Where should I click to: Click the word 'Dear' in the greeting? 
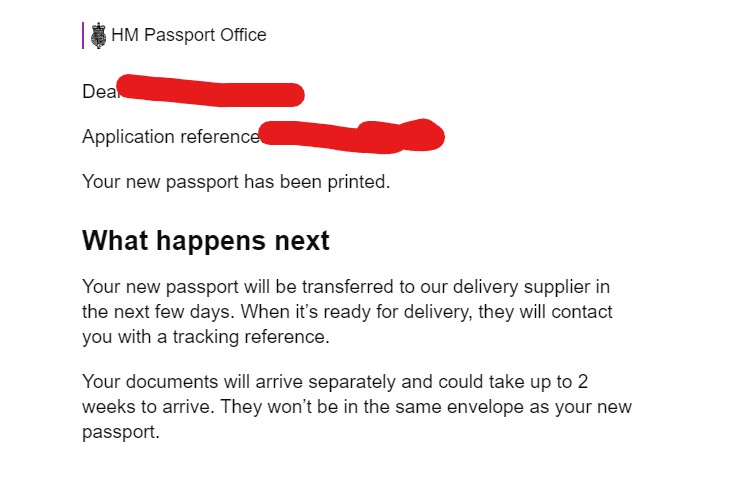[x=99, y=92]
